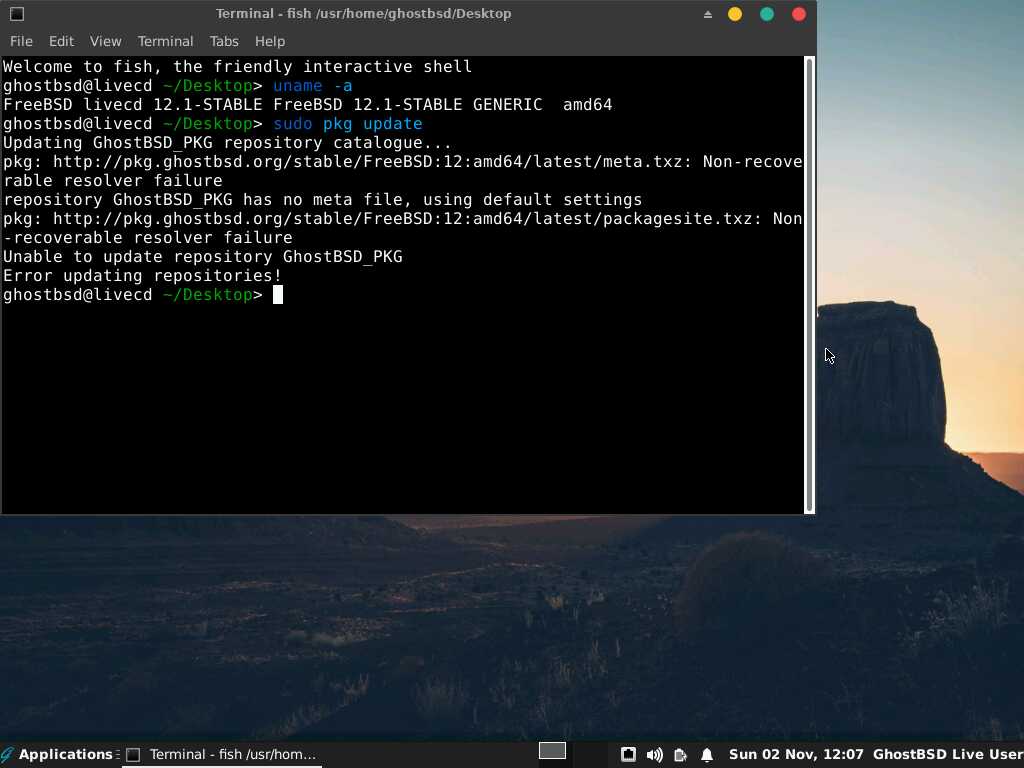This screenshot has height=768, width=1024.
Task: Open the Tabs menu
Action: point(224,41)
